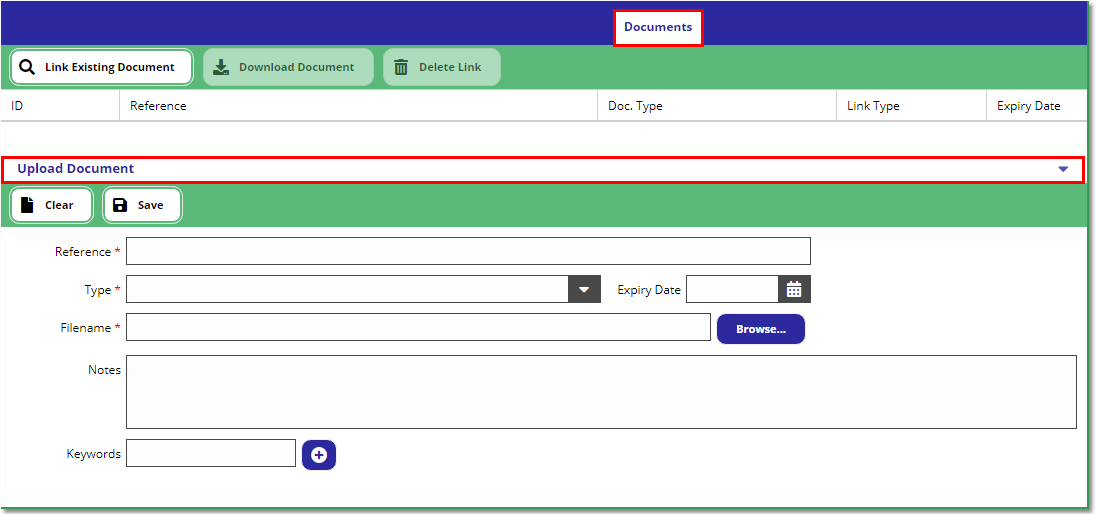Click the Download Document button

click(x=289, y=67)
